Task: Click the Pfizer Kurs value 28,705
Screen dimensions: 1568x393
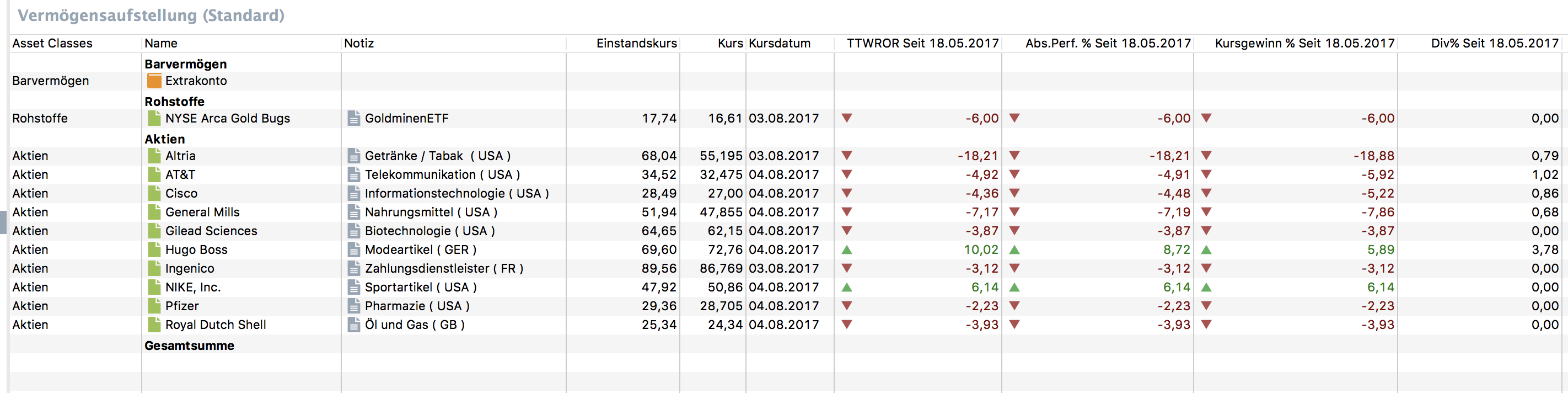Action: coord(721,306)
